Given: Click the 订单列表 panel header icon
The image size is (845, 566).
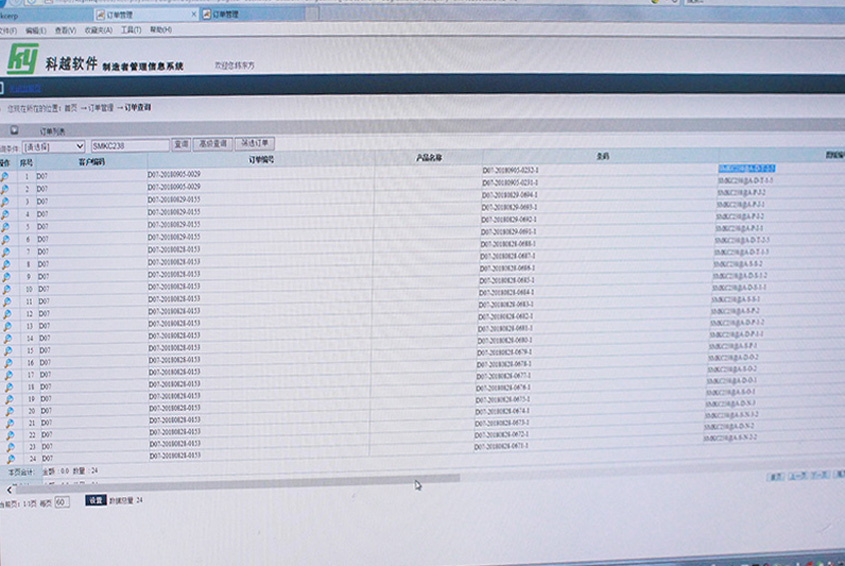Looking at the screenshot, I should pyautogui.click(x=14, y=131).
